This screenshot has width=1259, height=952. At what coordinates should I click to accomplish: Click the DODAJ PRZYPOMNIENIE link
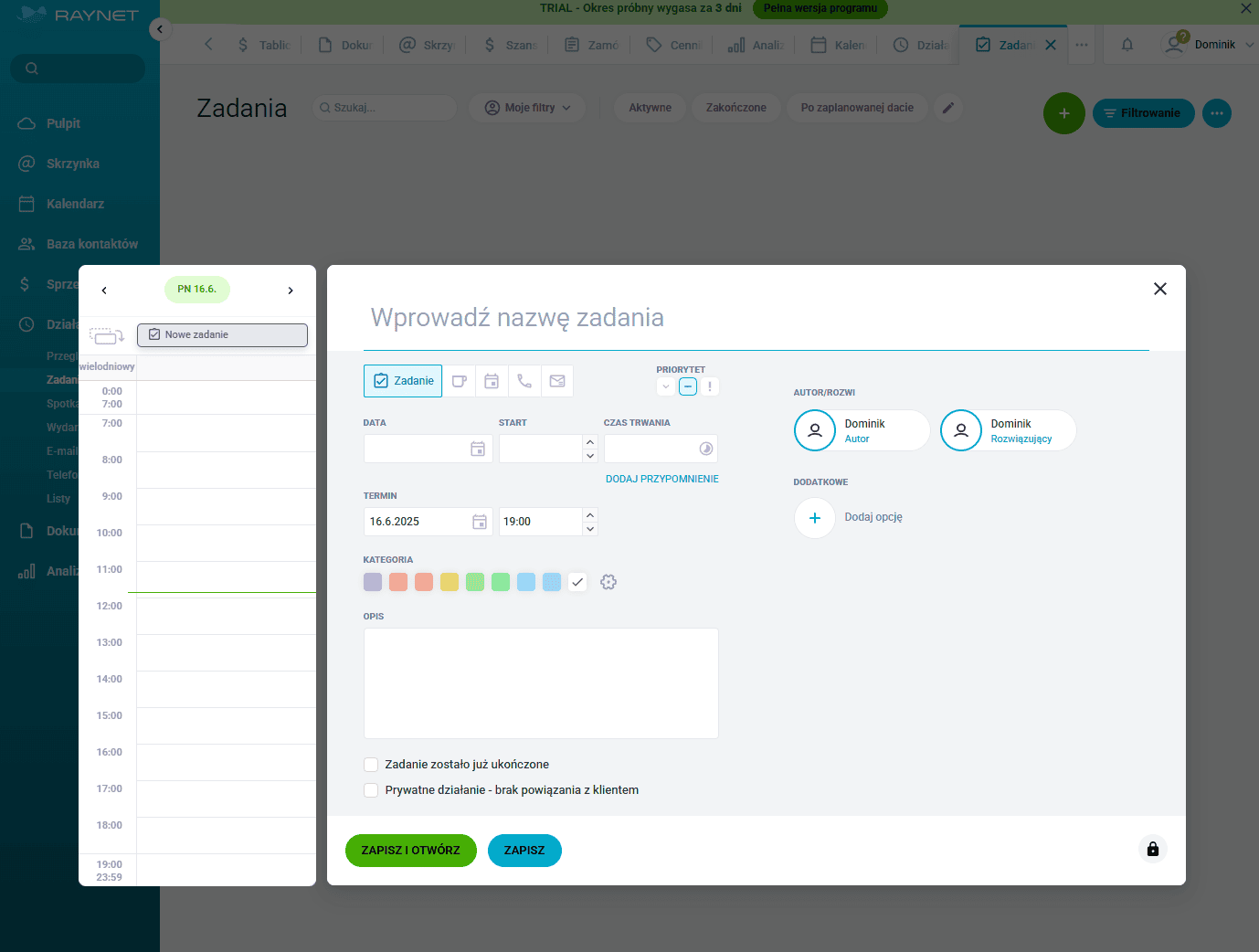pyautogui.click(x=661, y=478)
